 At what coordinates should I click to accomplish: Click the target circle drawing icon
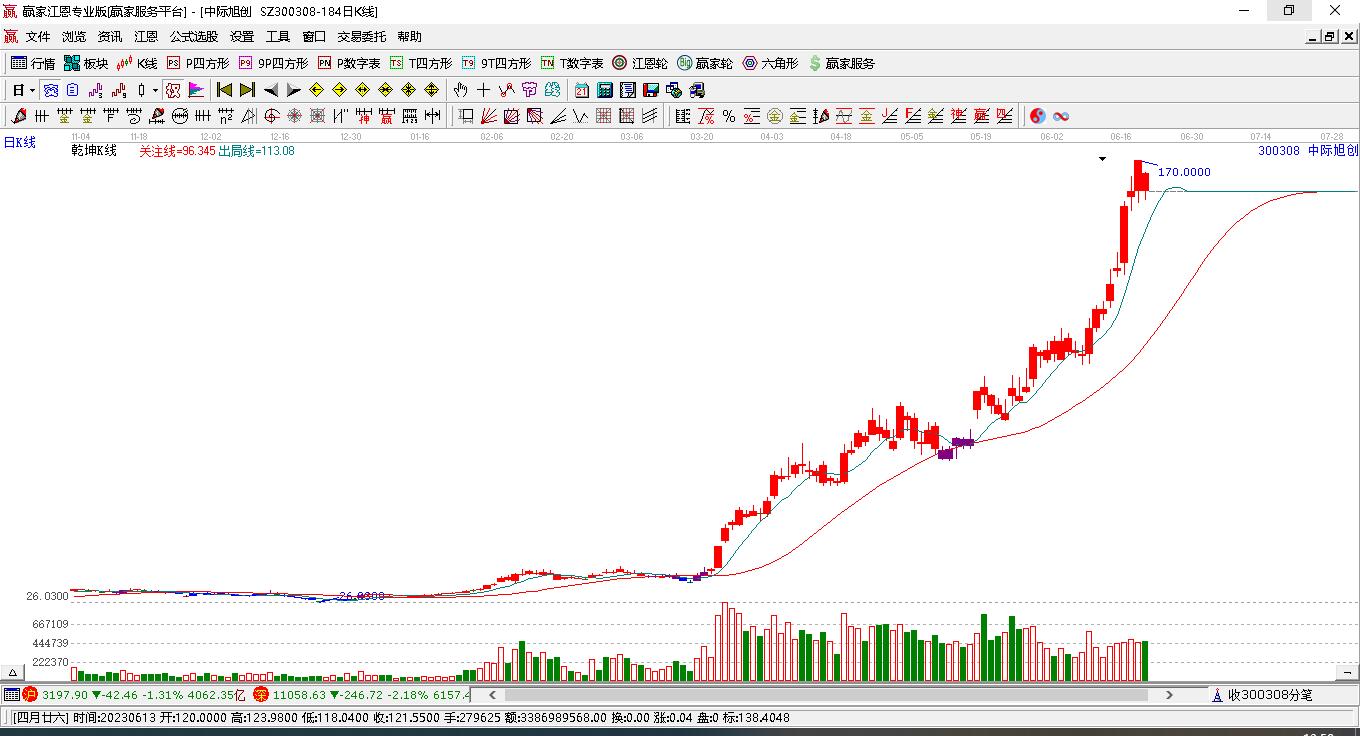pyautogui.click(x=271, y=116)
